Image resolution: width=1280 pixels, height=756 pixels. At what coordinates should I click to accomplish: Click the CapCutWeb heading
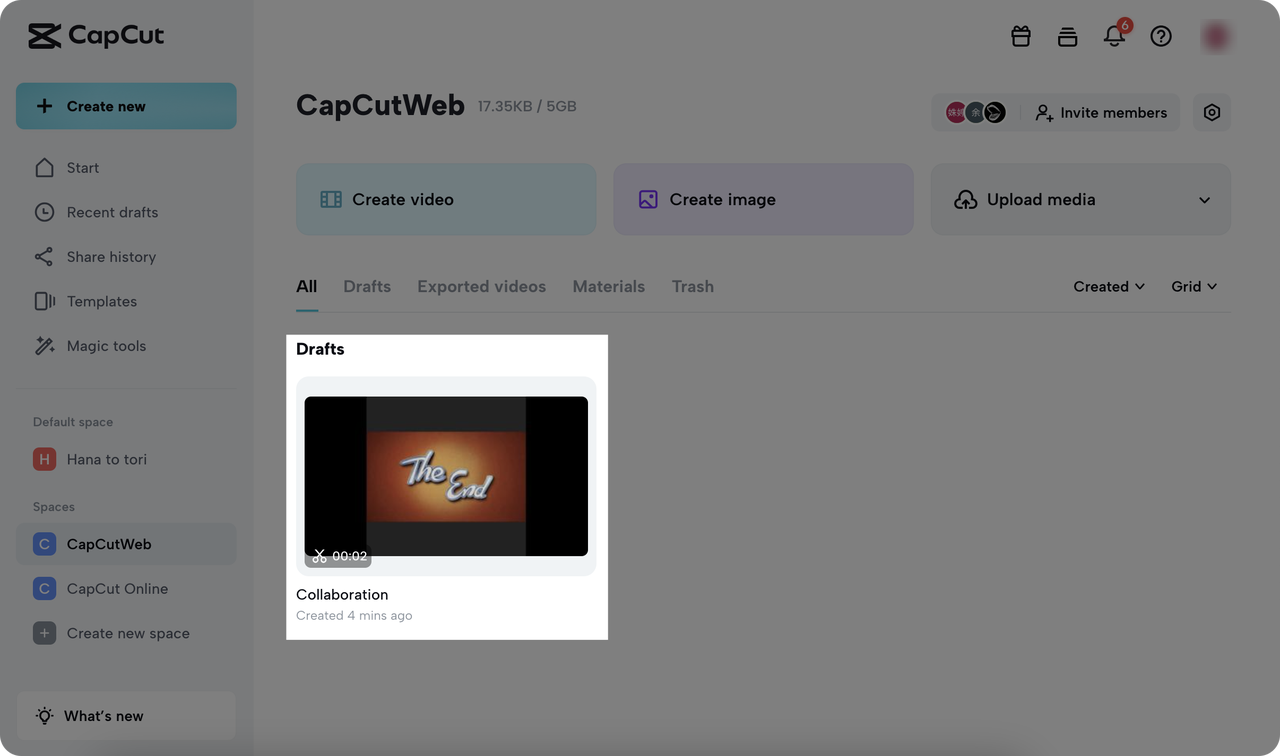tap(380, 105)
